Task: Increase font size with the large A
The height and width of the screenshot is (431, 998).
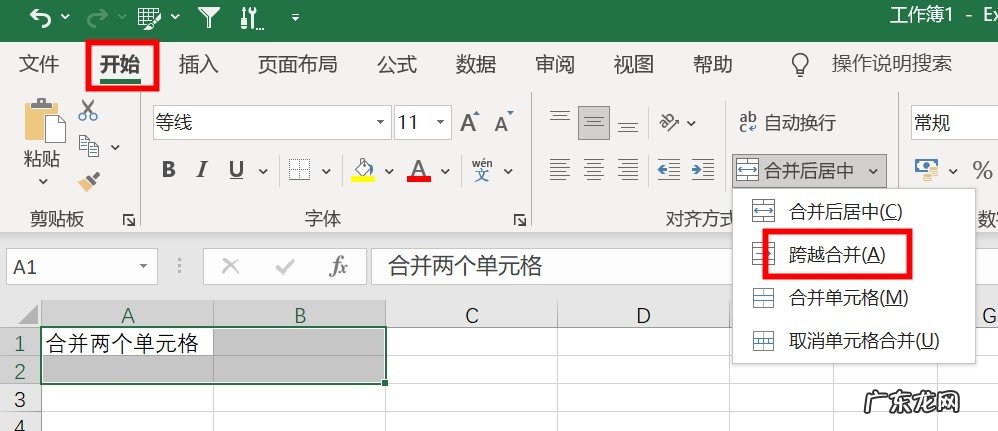Action: (470, 122)
